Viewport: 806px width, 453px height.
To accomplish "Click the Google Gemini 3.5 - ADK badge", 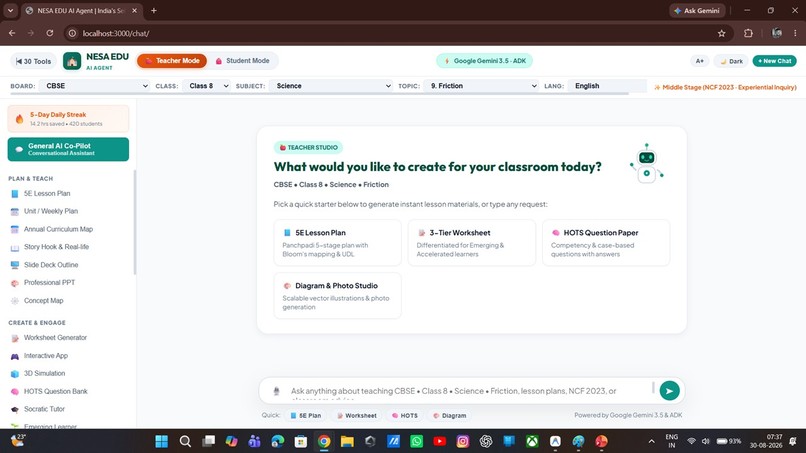I will [484, 61].
